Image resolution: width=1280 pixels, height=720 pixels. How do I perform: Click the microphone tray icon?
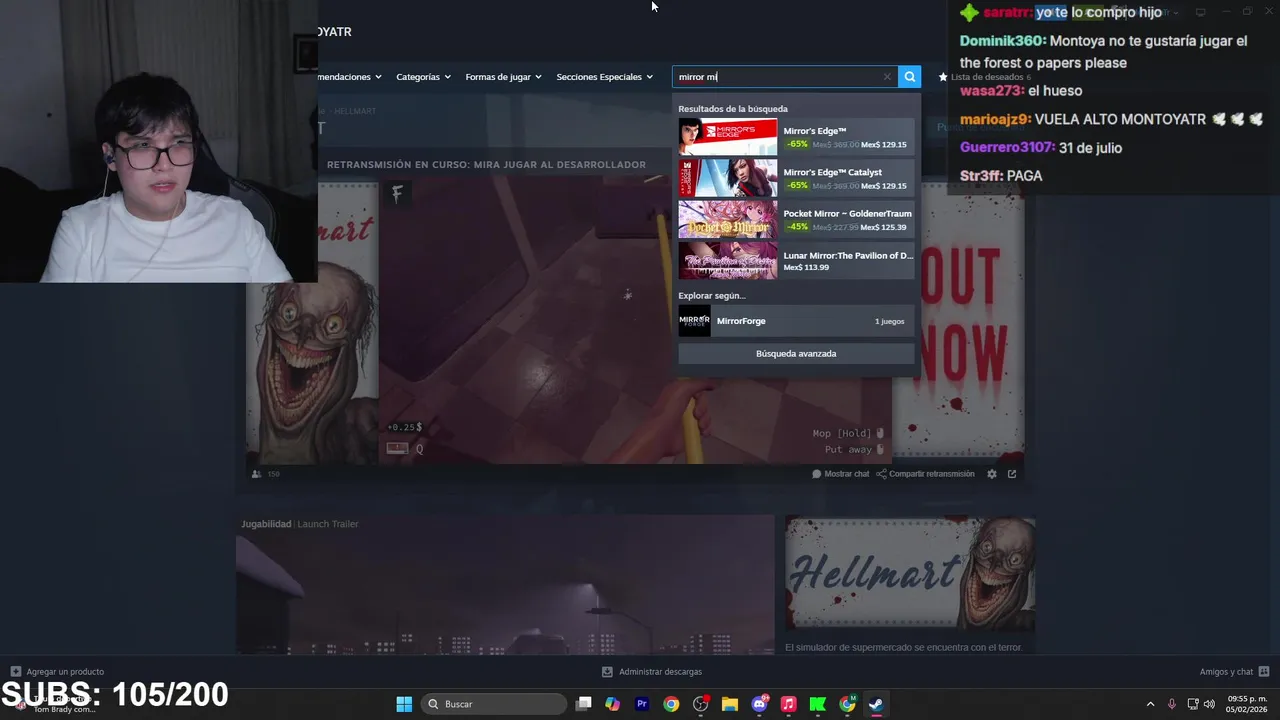click(1172, 704)
